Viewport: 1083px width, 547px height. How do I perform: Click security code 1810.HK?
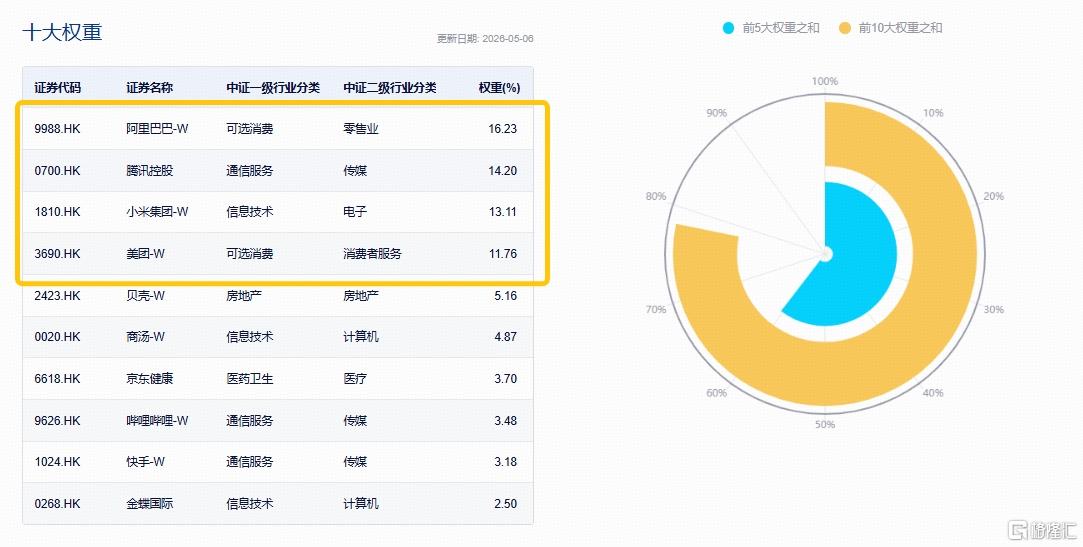[x=57, y=212]
